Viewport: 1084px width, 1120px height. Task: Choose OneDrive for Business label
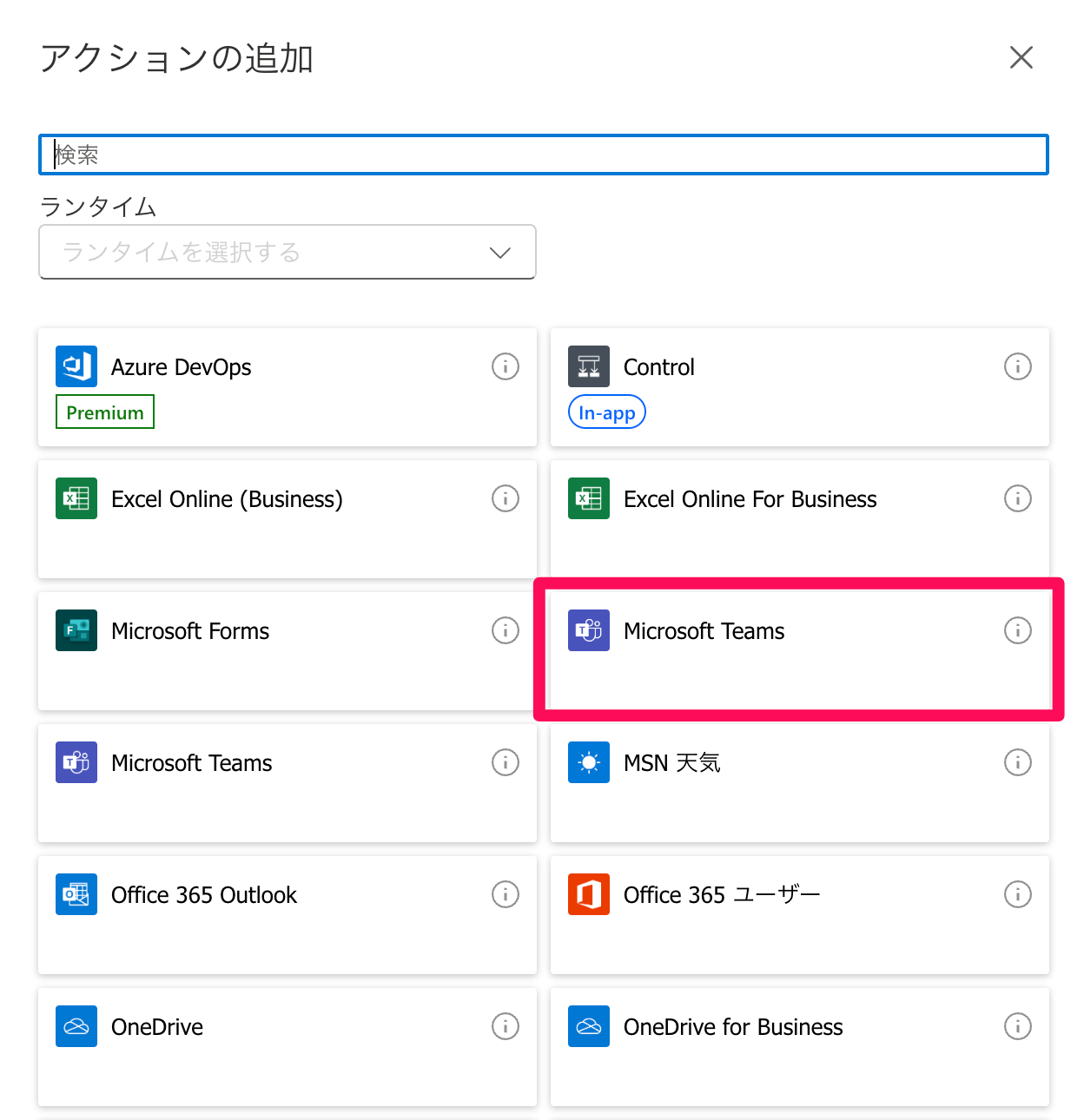(733, 1027)
